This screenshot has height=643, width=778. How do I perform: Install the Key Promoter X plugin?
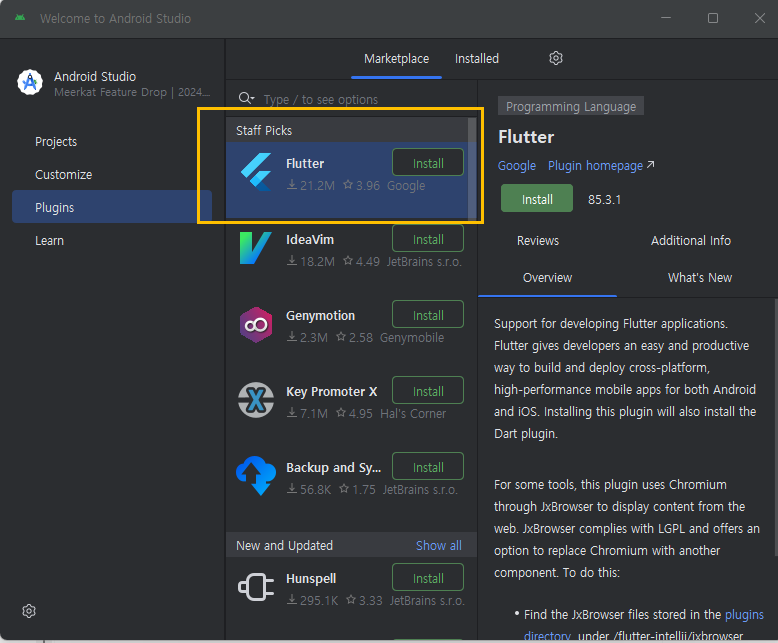pyautogui.click(x=428, y=390)
